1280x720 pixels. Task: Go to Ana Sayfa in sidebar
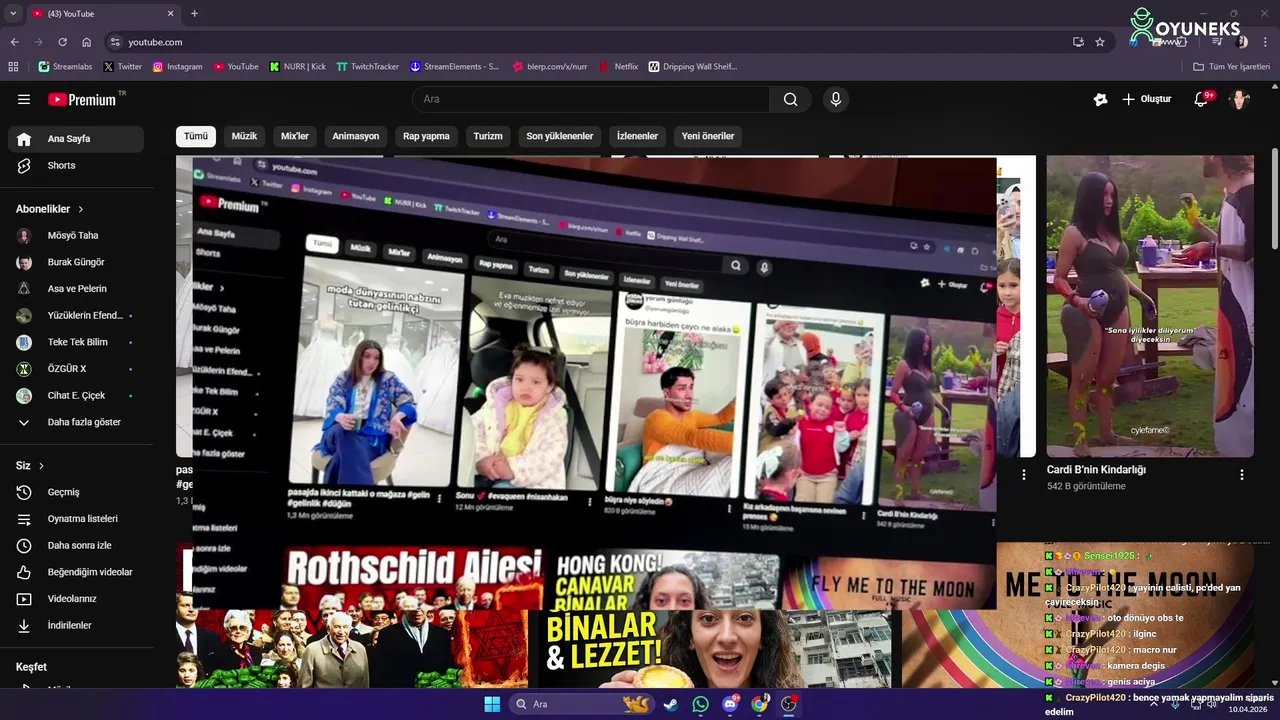(x=76, y=139)
